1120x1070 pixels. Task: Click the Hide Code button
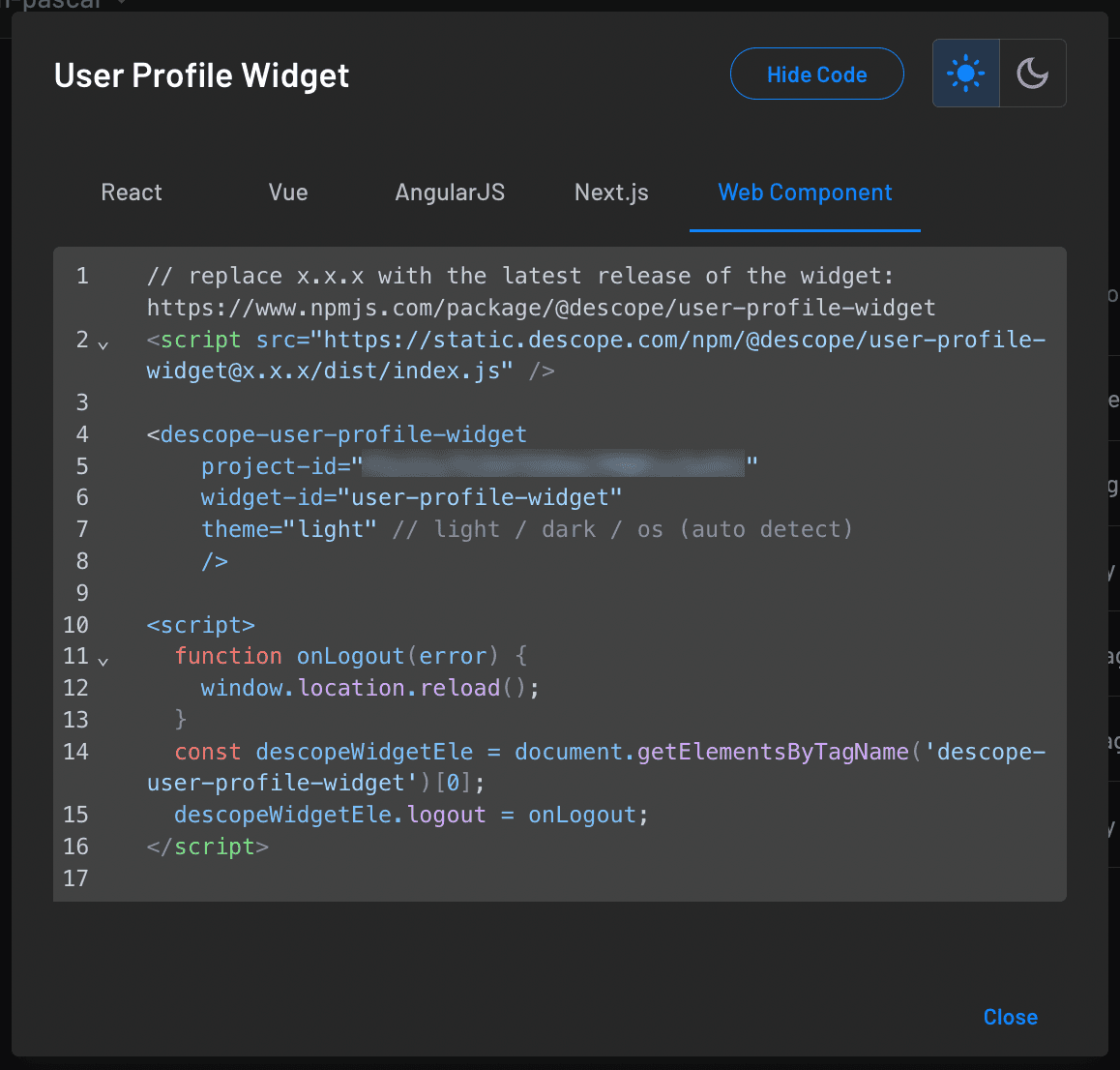(816, 73)
